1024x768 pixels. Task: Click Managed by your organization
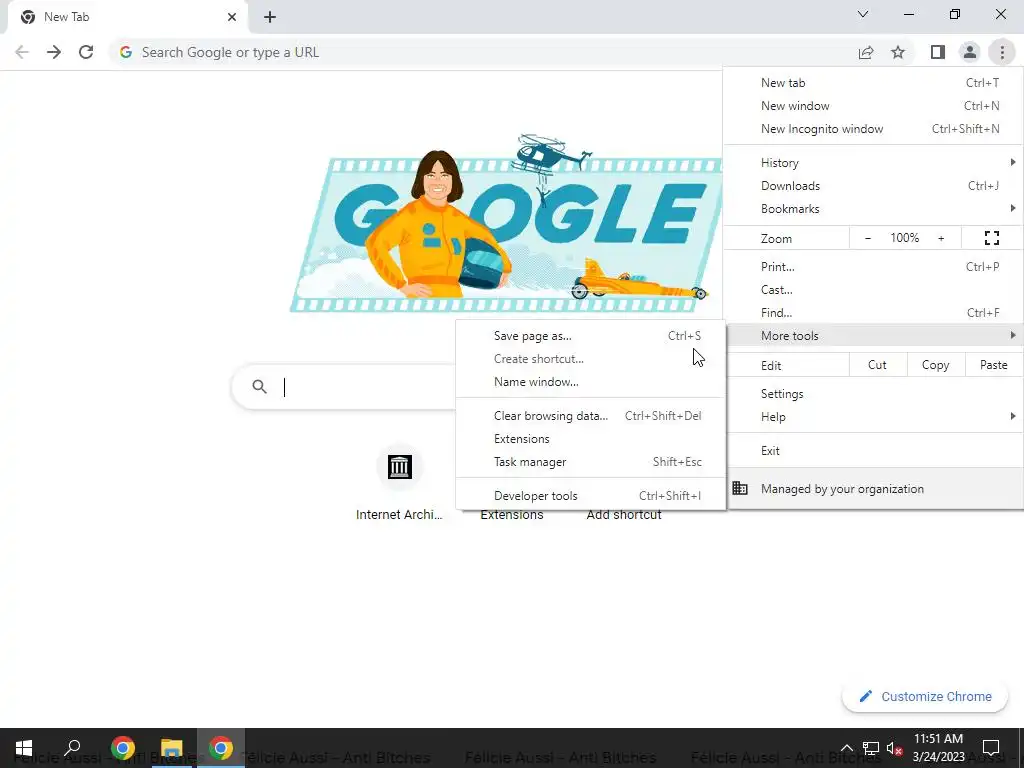coord(873,488)
